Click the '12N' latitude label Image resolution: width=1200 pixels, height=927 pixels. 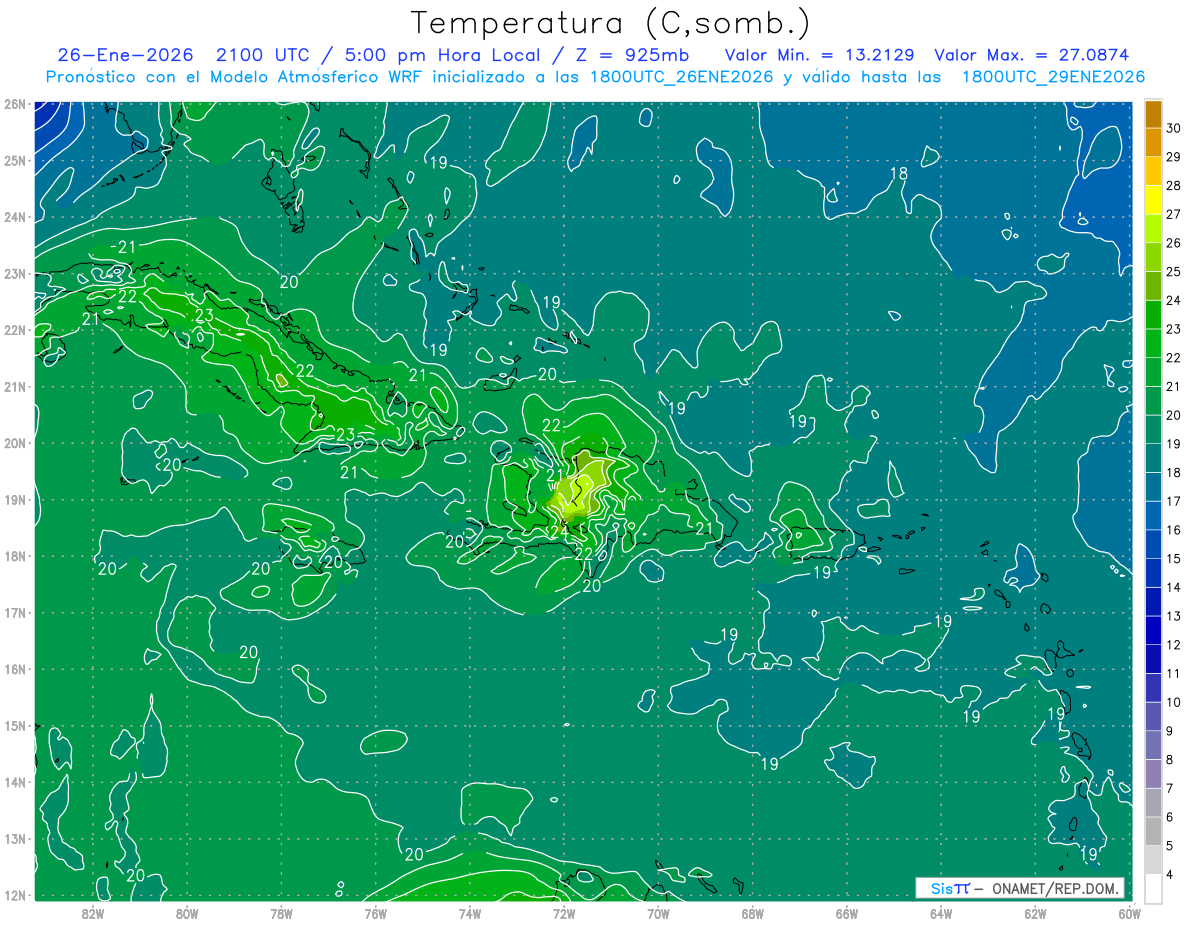coord(15,895)
